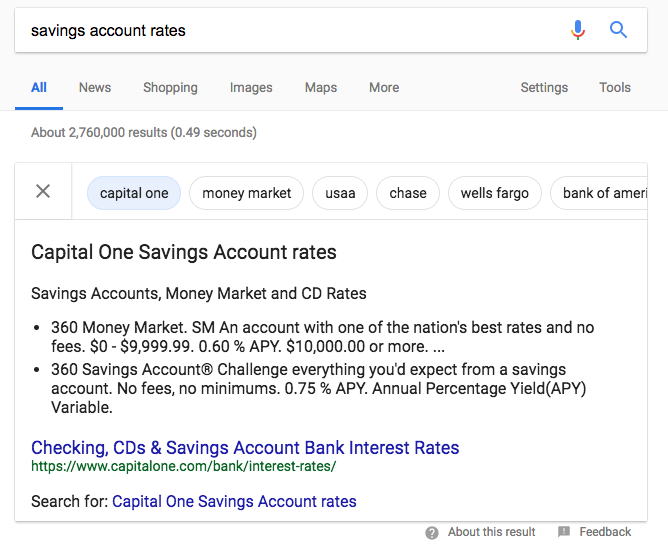This screenshot has height=546, width=668.
Task: Expand the More search categories menu
Action: pos(384,87)
